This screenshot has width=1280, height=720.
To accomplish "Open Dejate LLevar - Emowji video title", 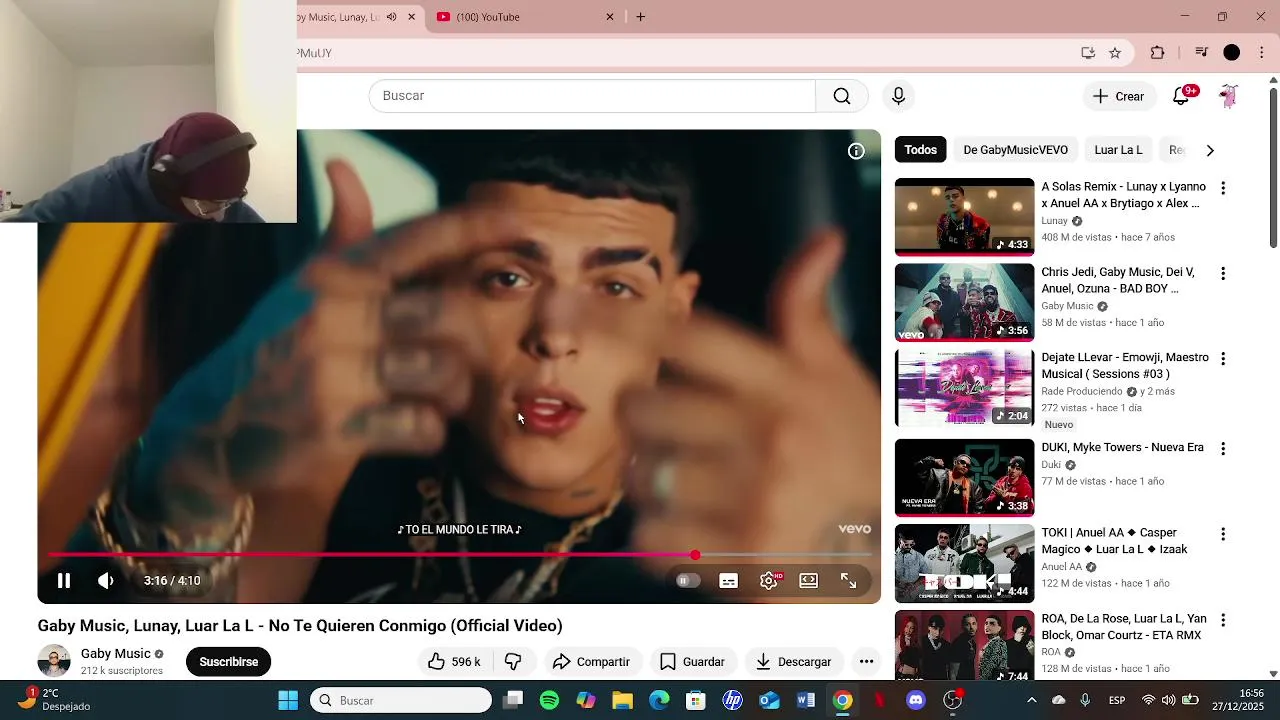I will click(1125, 366).
